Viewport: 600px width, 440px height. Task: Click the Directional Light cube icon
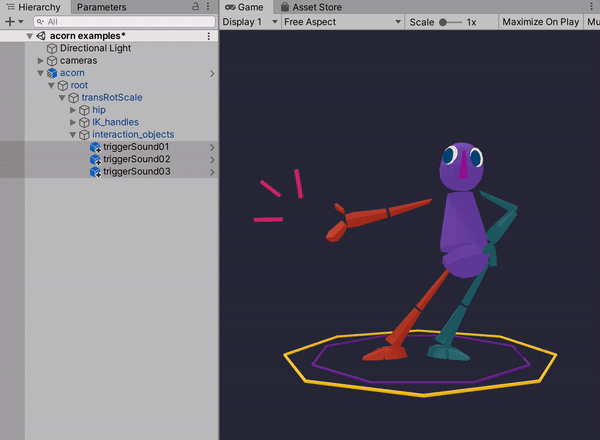[x=52, y=48]
